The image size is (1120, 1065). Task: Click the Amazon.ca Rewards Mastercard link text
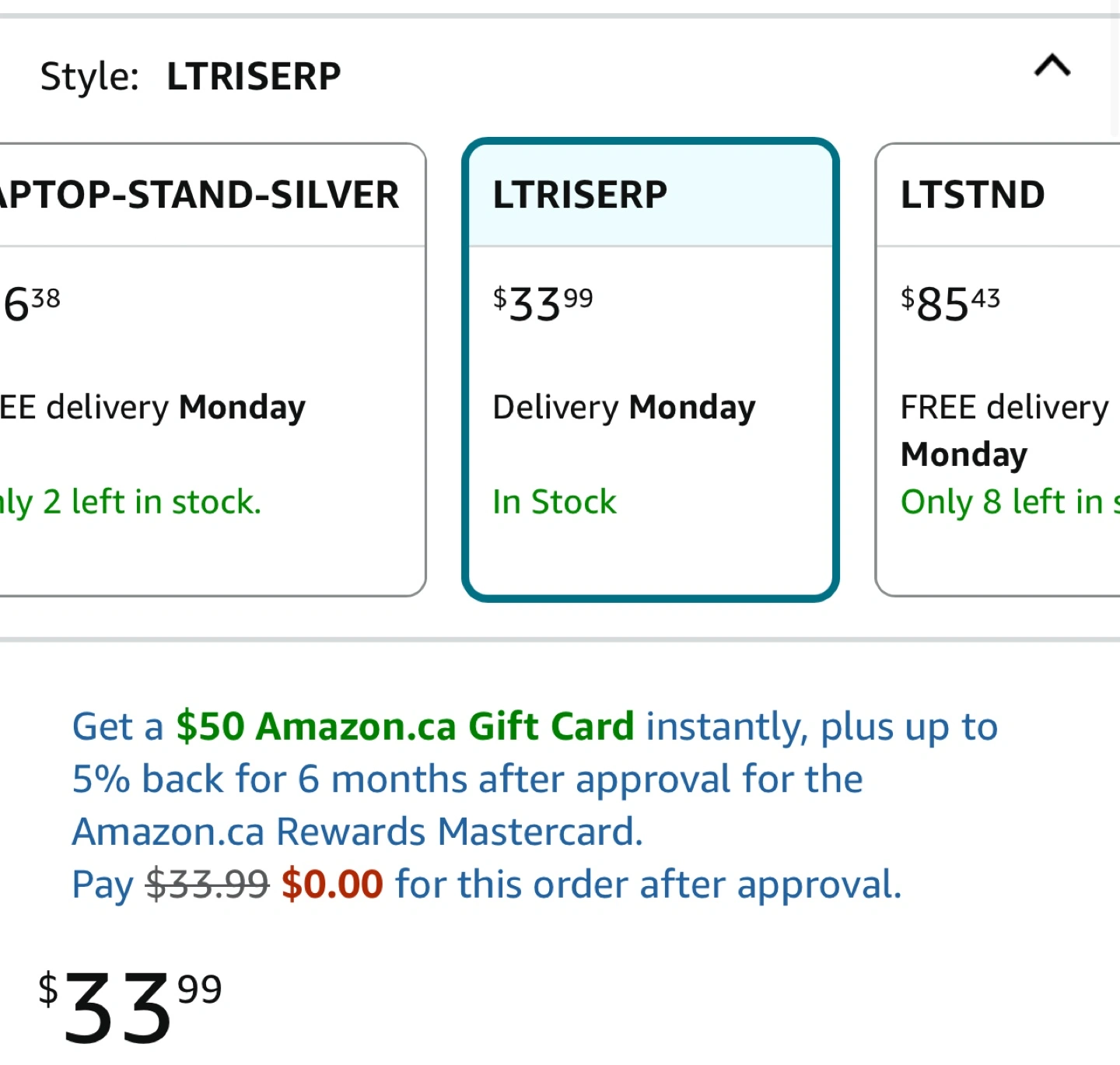pyautogui.click(x=358, y=832)
